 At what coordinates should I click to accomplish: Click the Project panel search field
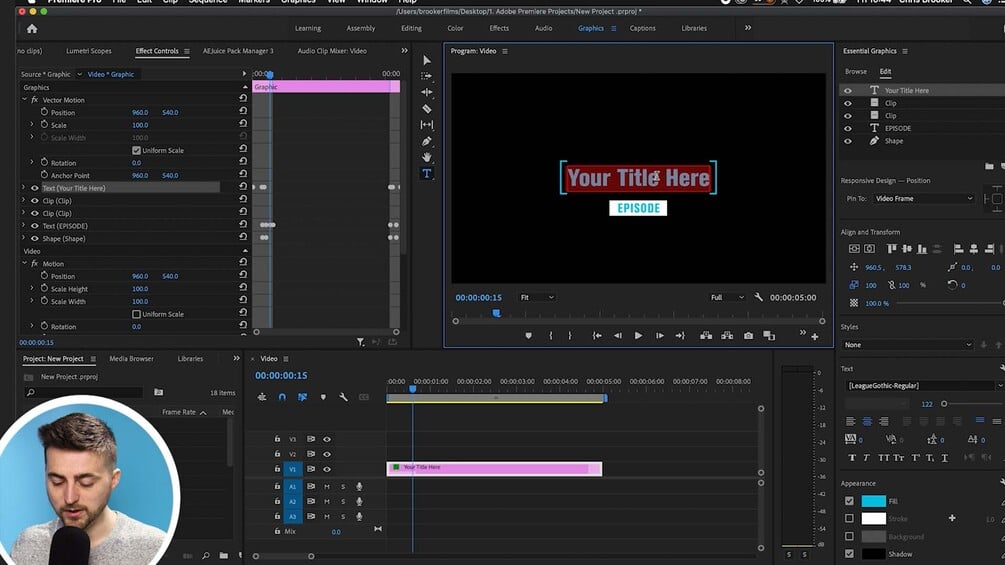(83, 392)
